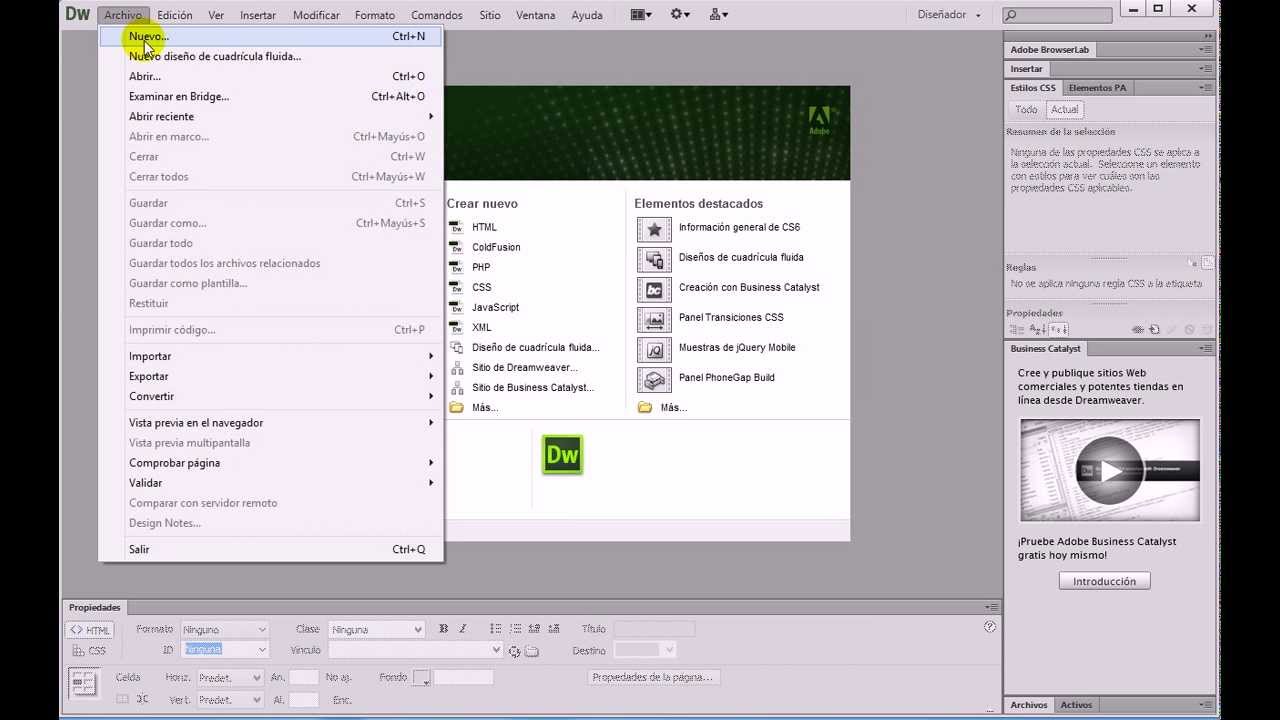
Task: Click the Sitio de Business Catalyst... link
Action: pyautogui.click(x=533, y=387)
